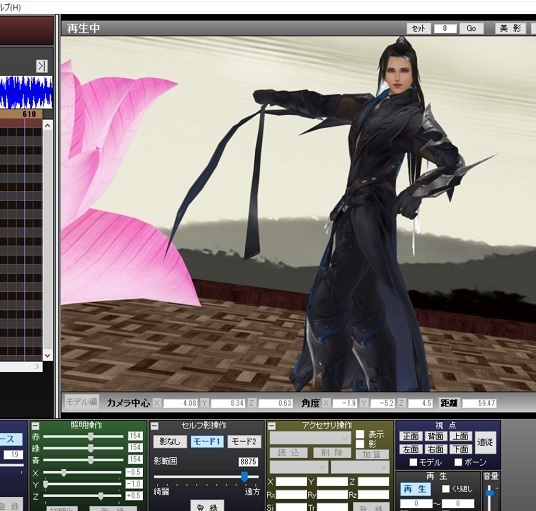Click the 影範囲 value field 8875
The width and height of the screenshot is (536, 511).
point(249,462)
